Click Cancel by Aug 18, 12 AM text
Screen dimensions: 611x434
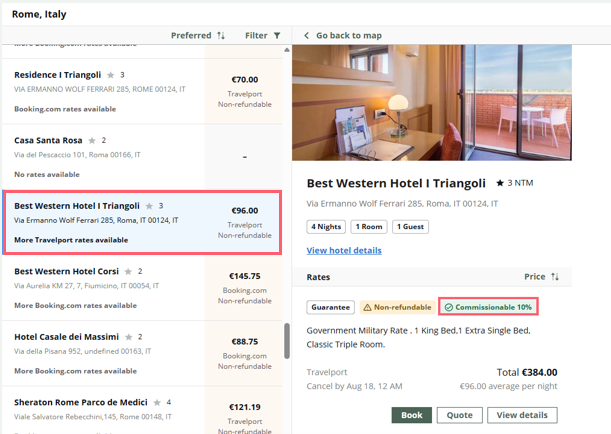click(x=354, y=386)
